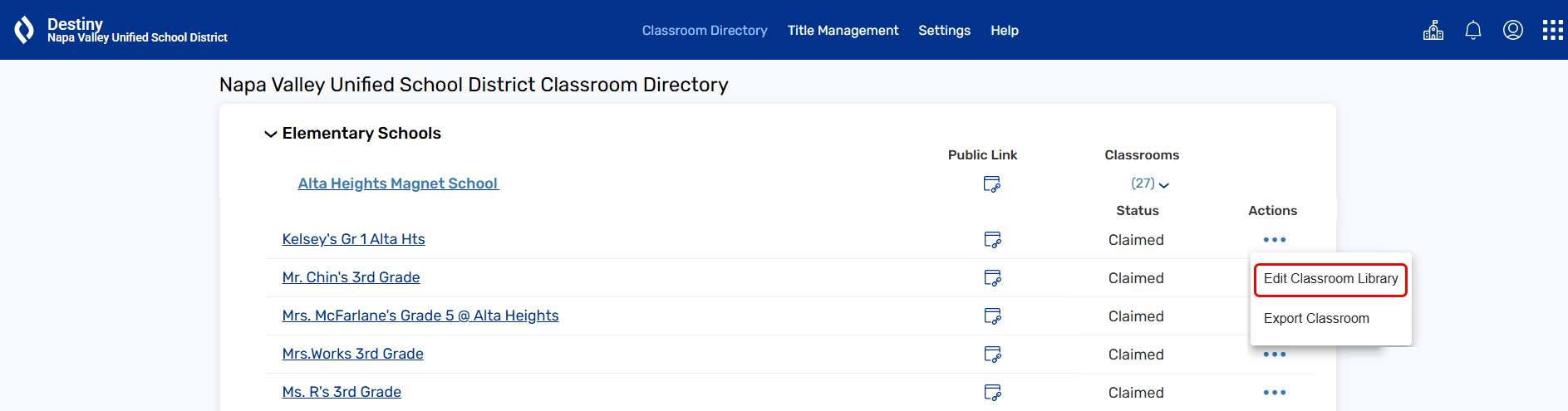The height and width of the screenshot is (411, 1568).
Task: Click the Classrooms column header
Action: pyautogui.click(x=1142, y=155)
